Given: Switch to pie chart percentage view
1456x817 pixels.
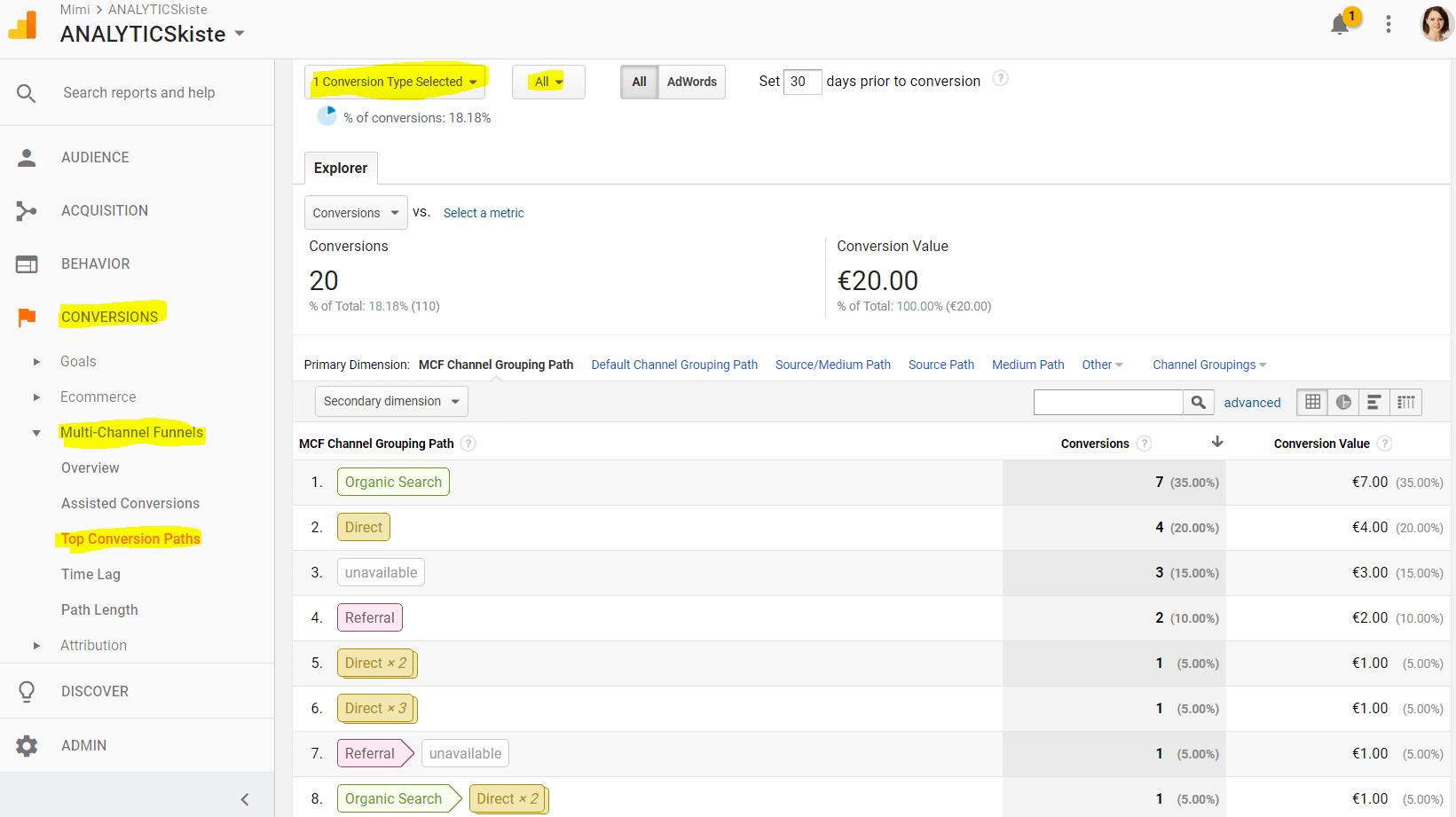Looking at the screenshot, I should 1343,403.
